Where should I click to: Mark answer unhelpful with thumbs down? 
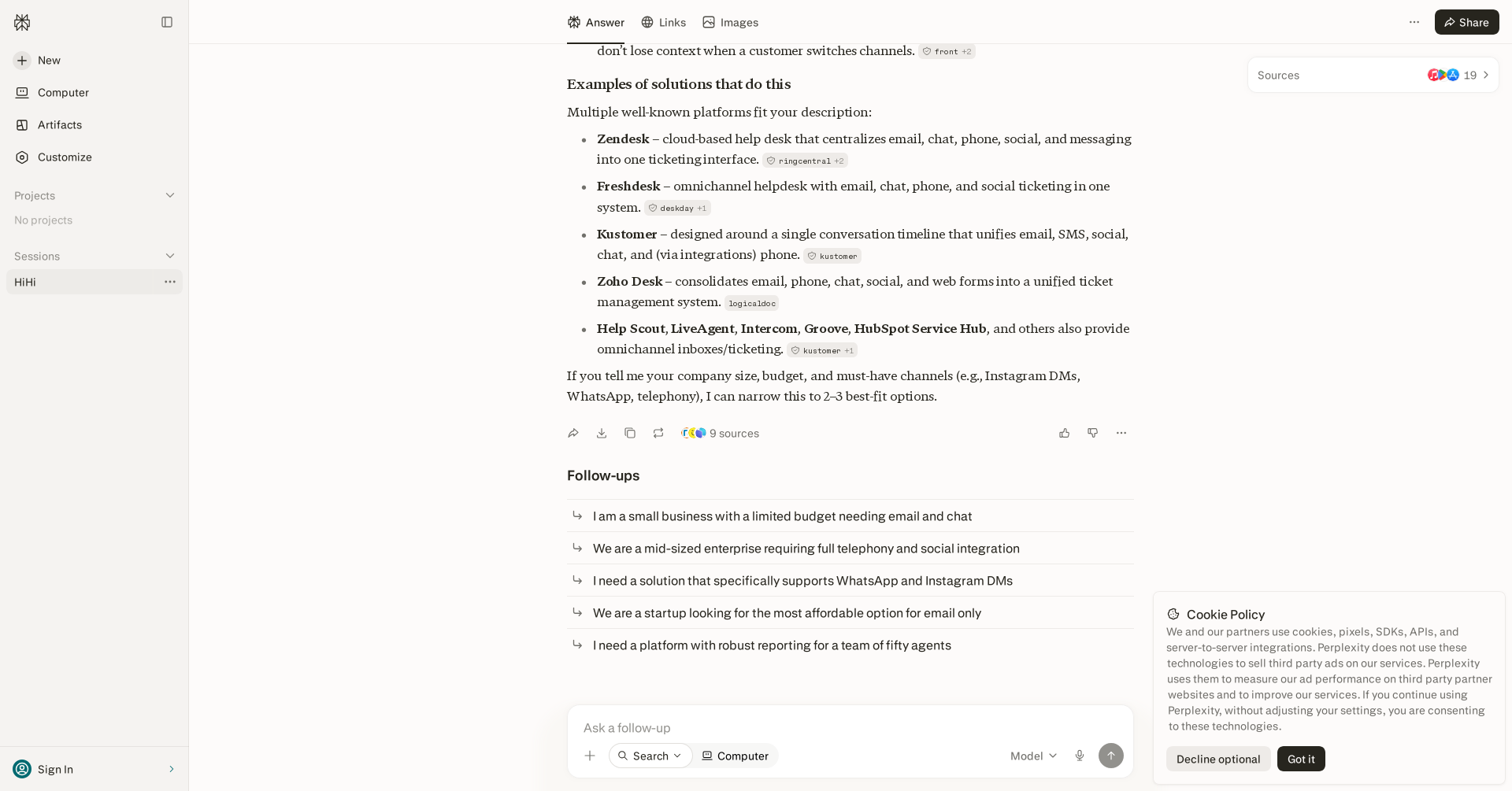pos(1093,433)
